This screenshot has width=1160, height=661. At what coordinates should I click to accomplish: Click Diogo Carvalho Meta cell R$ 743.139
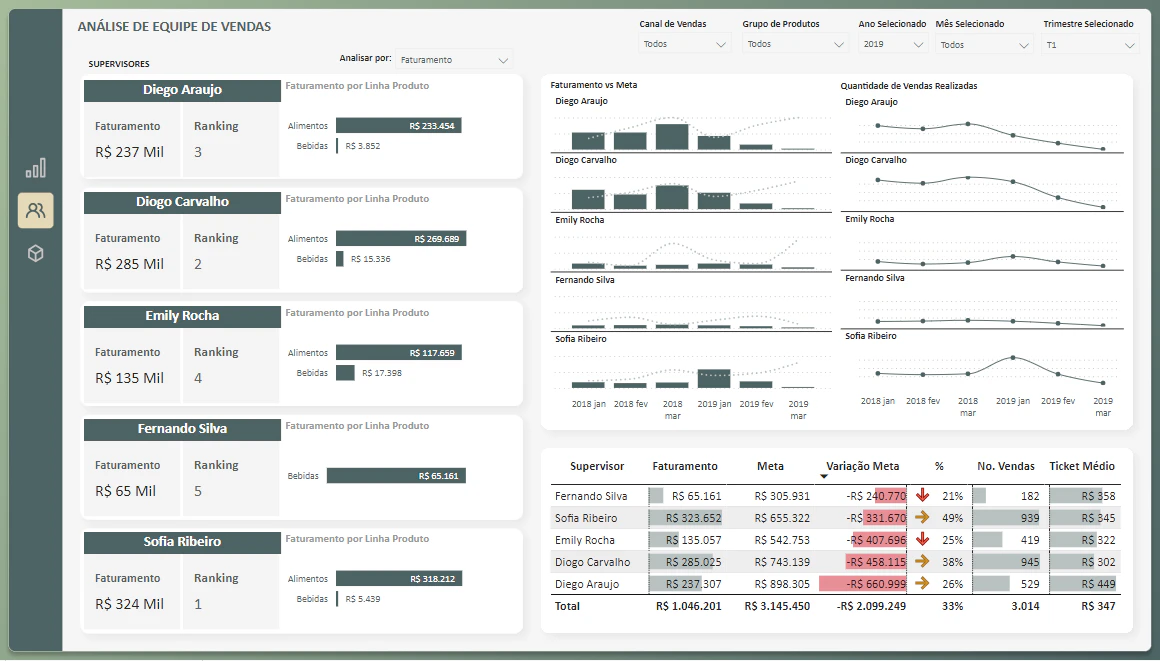coord(782,562)
